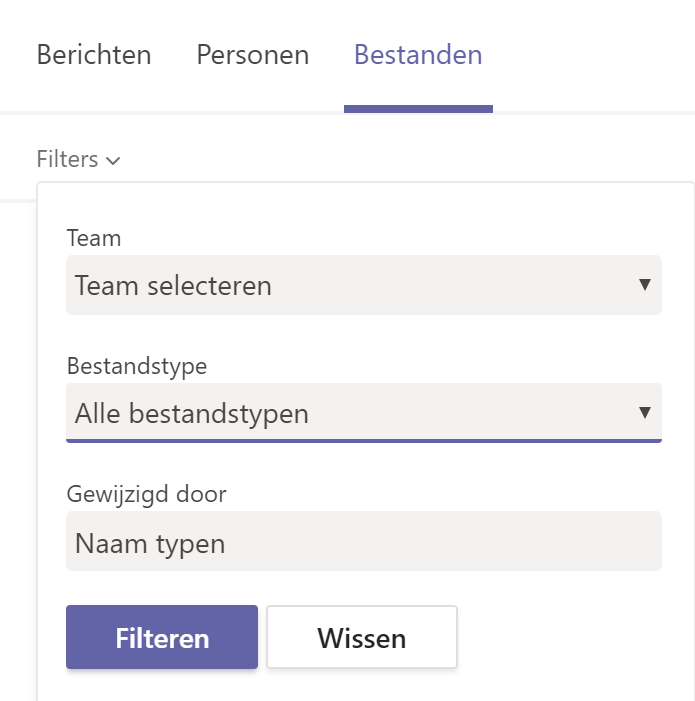Viewport: 695px width, 701px height.
Task: Click the Filters text label
Action: point(67,160)
